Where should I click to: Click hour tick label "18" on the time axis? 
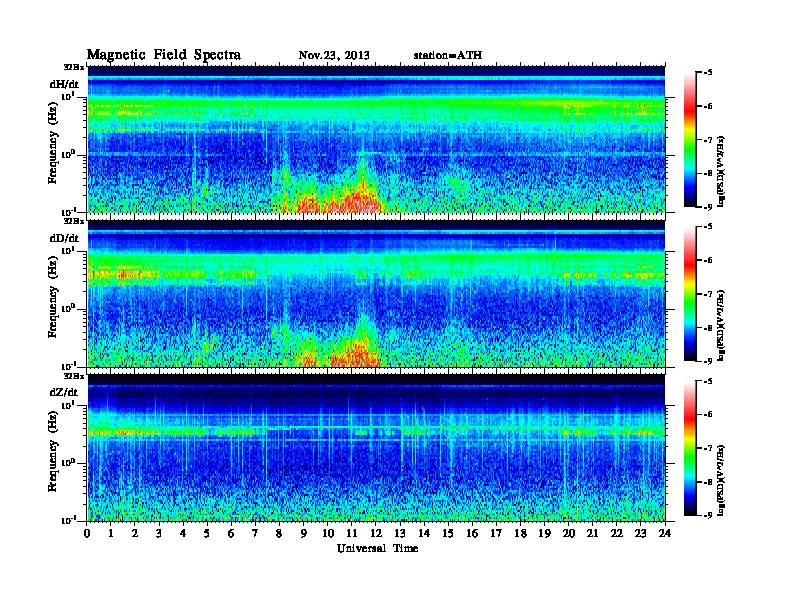[x=520, y=534]
